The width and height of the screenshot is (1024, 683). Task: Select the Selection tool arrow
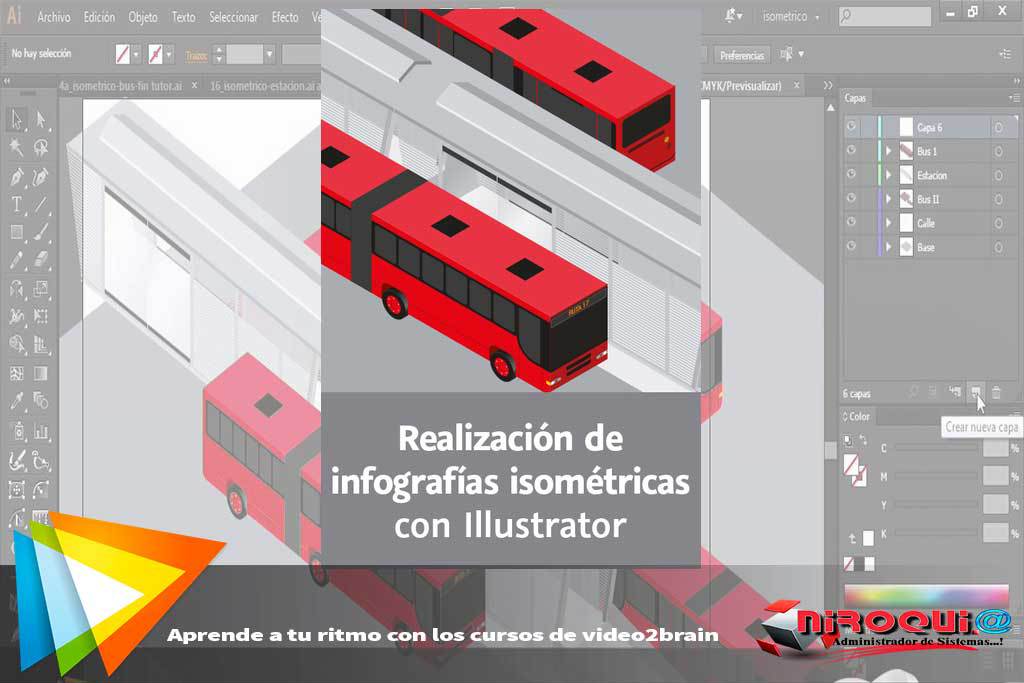16,120
